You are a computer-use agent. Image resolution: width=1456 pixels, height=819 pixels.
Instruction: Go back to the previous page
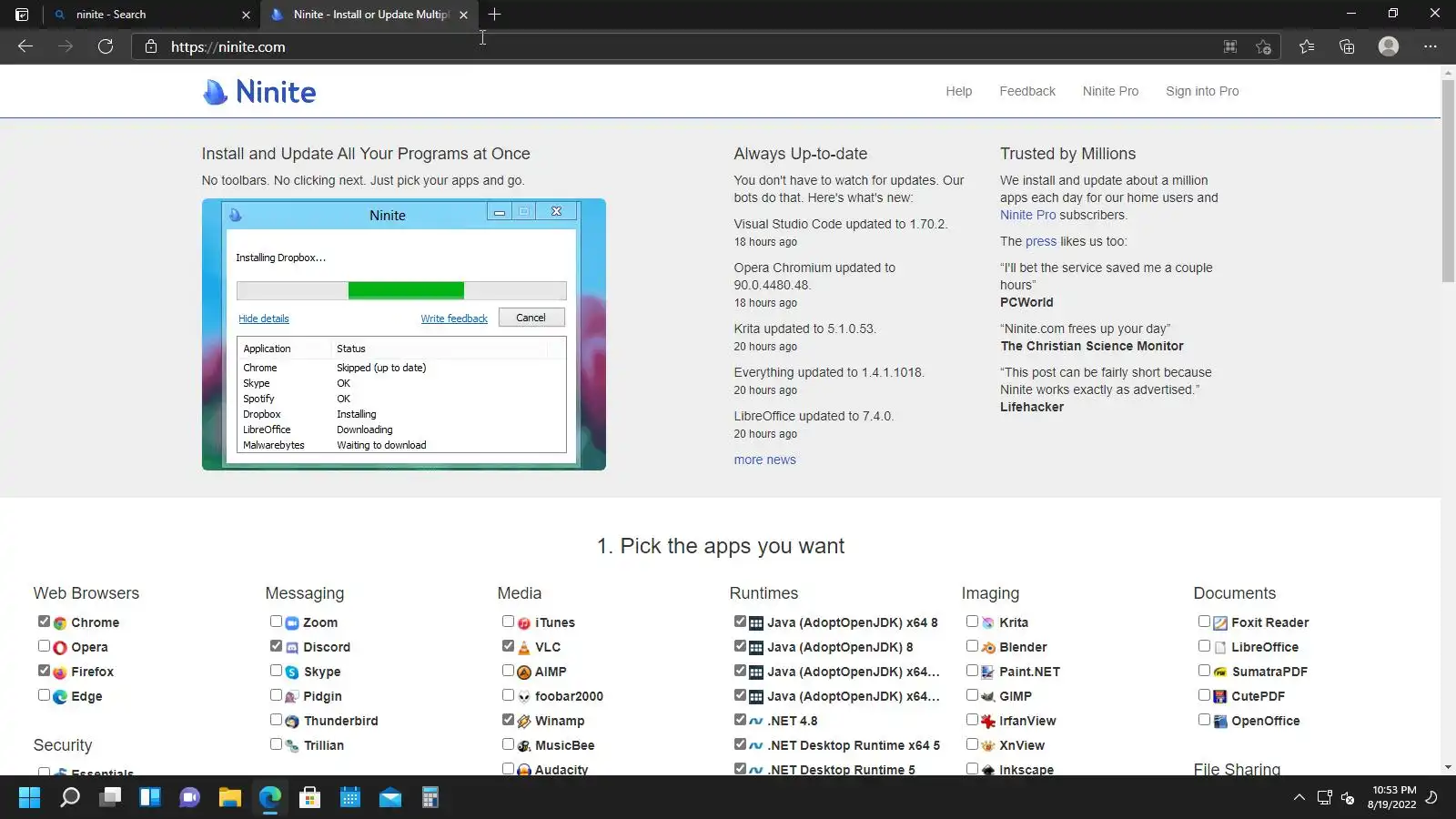[x=25, y=46]
